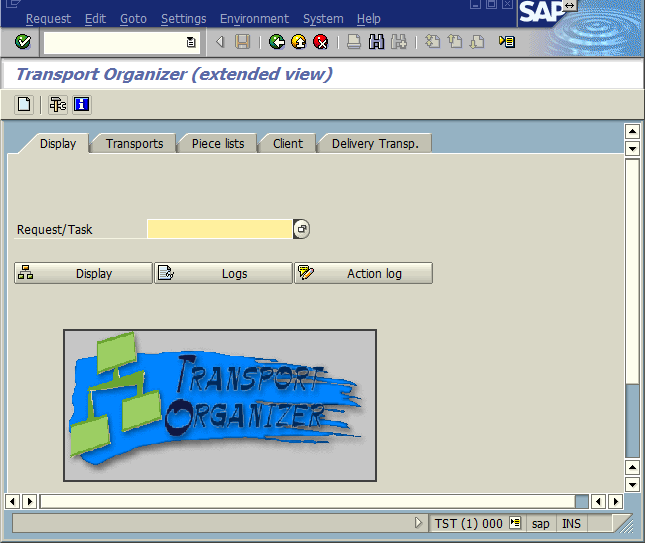Click the TST (1) 000 status field
This screenshot has width=645, height=543.
click(469, 524)
